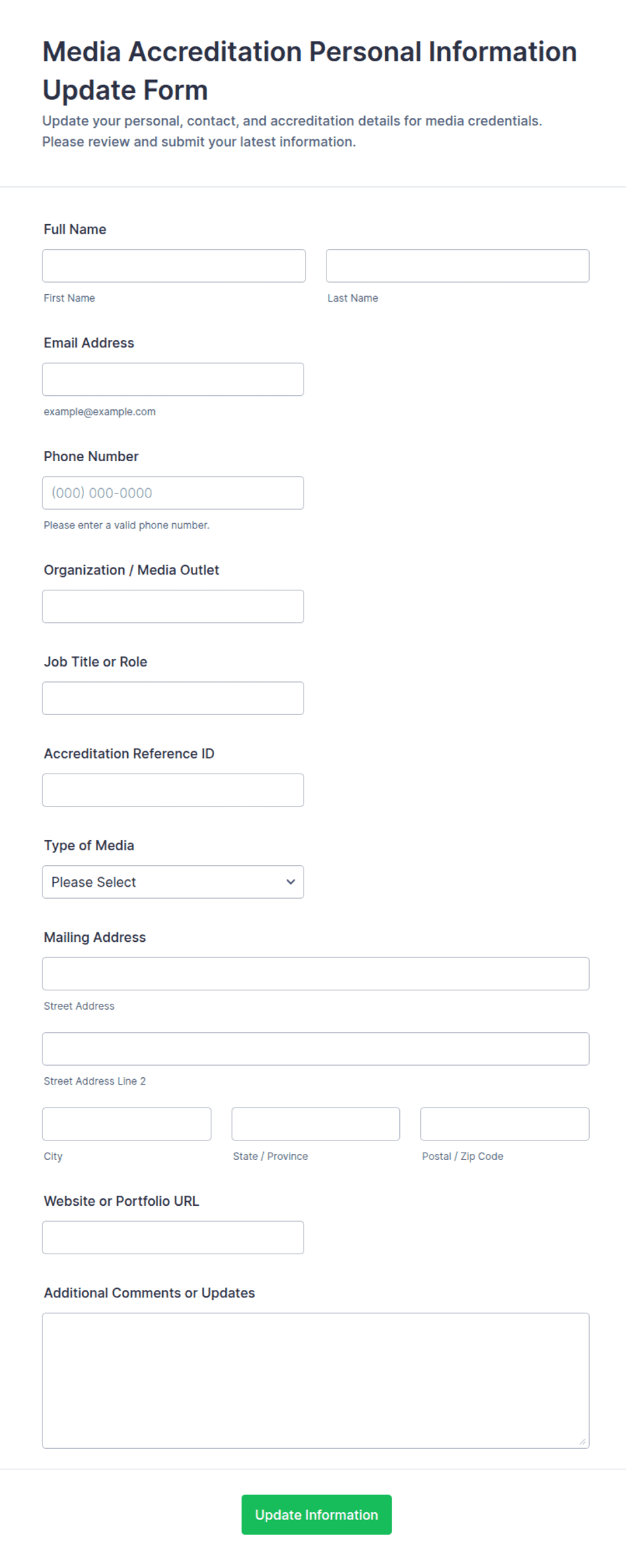626x1568 pixels.
Task: Click the Phone Number field
Action: (173, 493)
